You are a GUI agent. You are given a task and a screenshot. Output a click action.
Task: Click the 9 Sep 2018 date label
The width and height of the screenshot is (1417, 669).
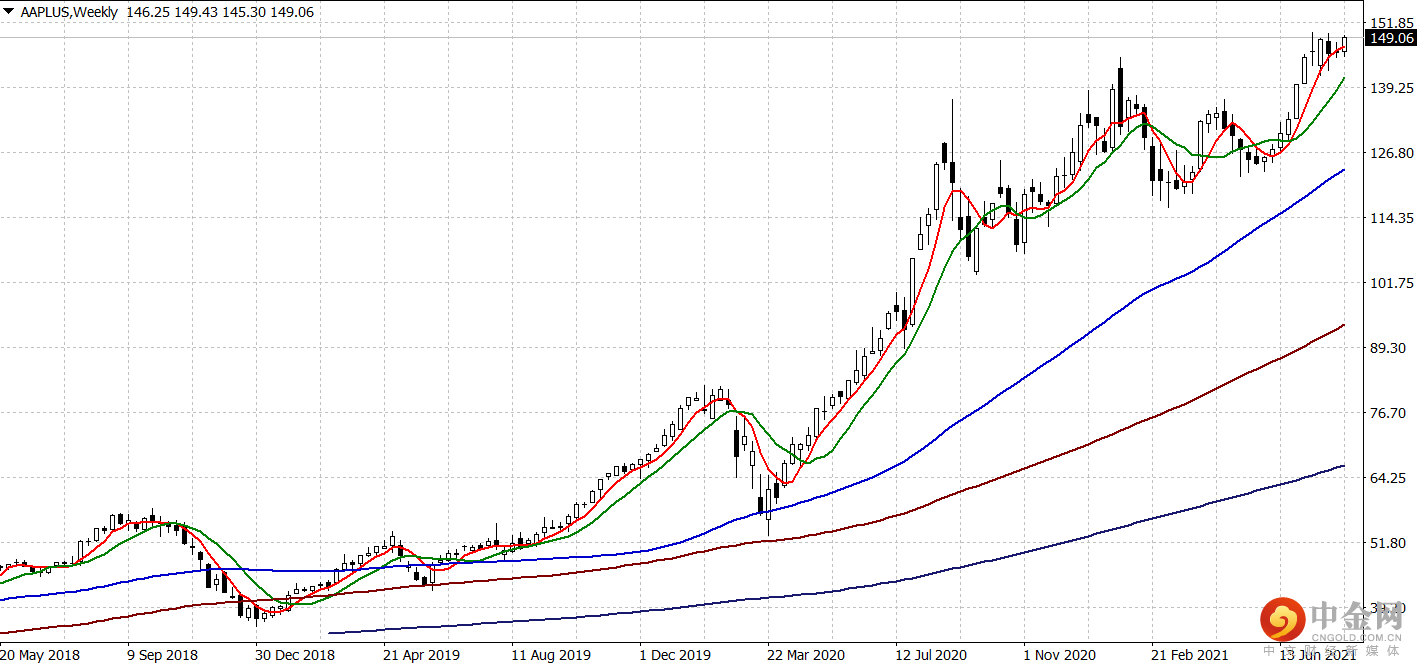[x=162, y=655]
